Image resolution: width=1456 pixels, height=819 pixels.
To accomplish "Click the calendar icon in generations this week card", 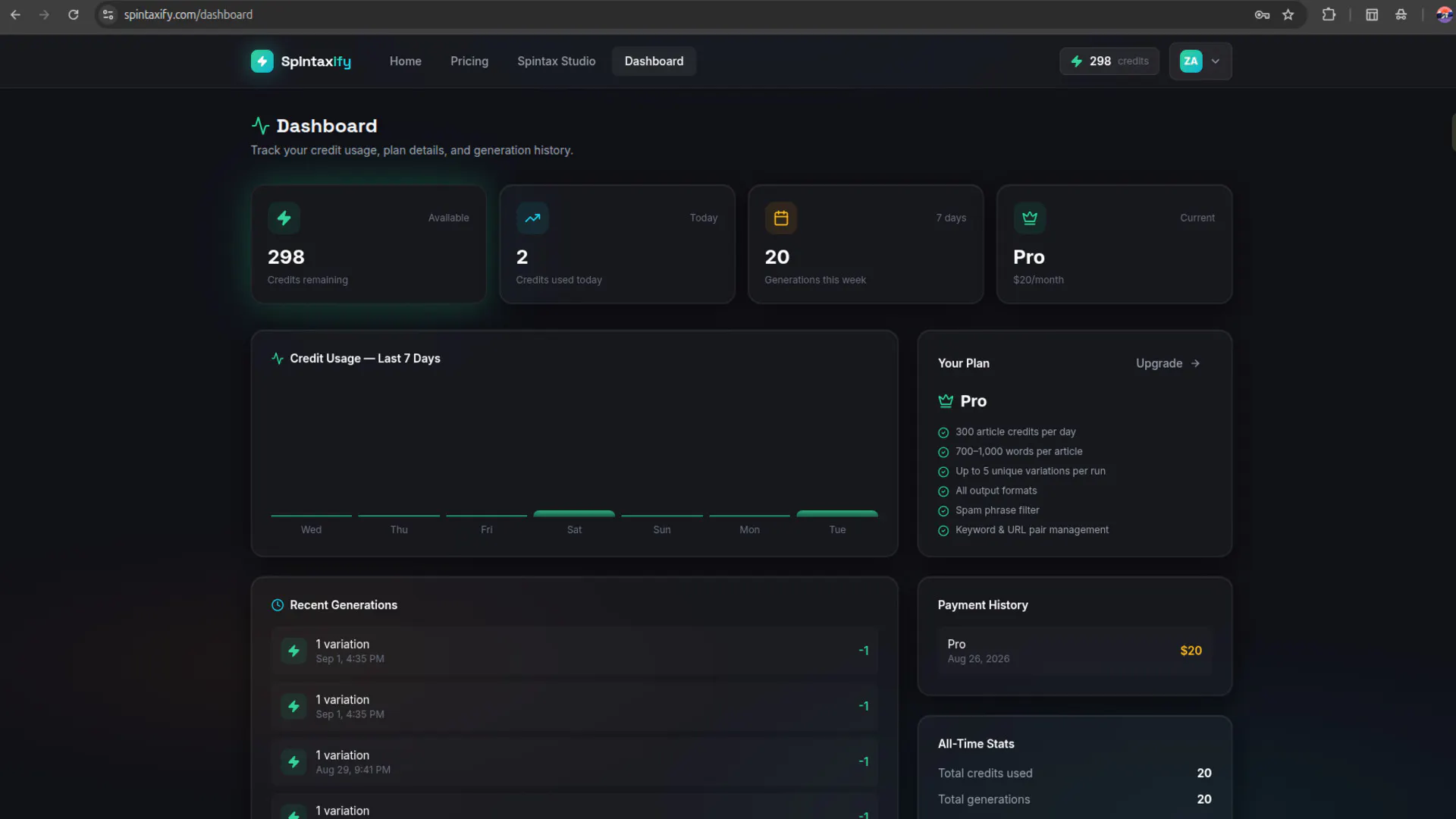I will click(781, 218).
